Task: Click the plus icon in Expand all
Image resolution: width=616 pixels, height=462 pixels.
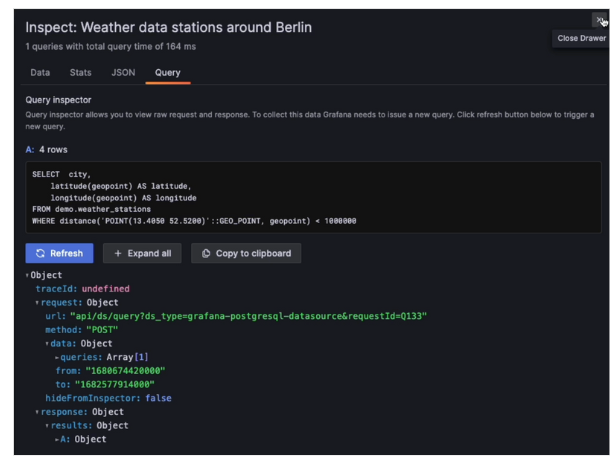Action: pos(117,253)
